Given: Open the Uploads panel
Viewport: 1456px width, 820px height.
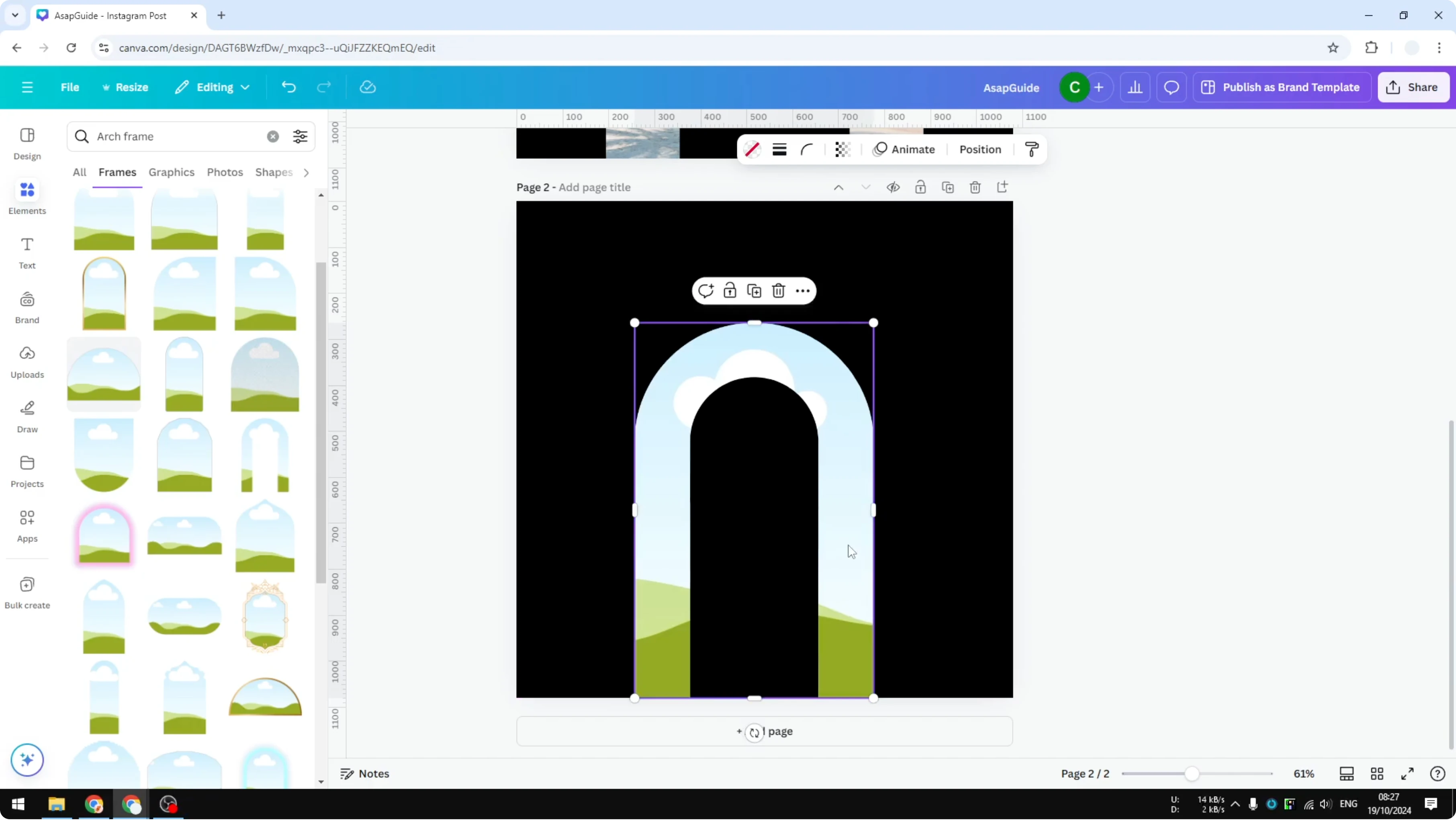Looking at the screenshot, I should pyautogui.click(x=27, y=362).
